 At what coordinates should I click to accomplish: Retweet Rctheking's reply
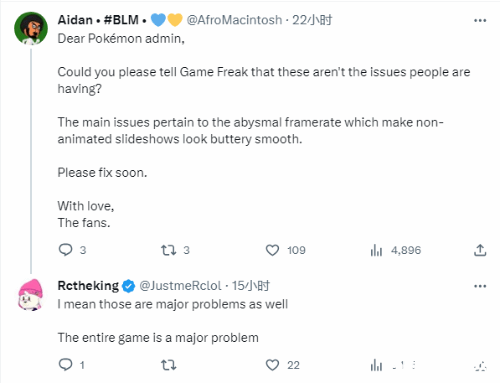click(x=169, y=365)
